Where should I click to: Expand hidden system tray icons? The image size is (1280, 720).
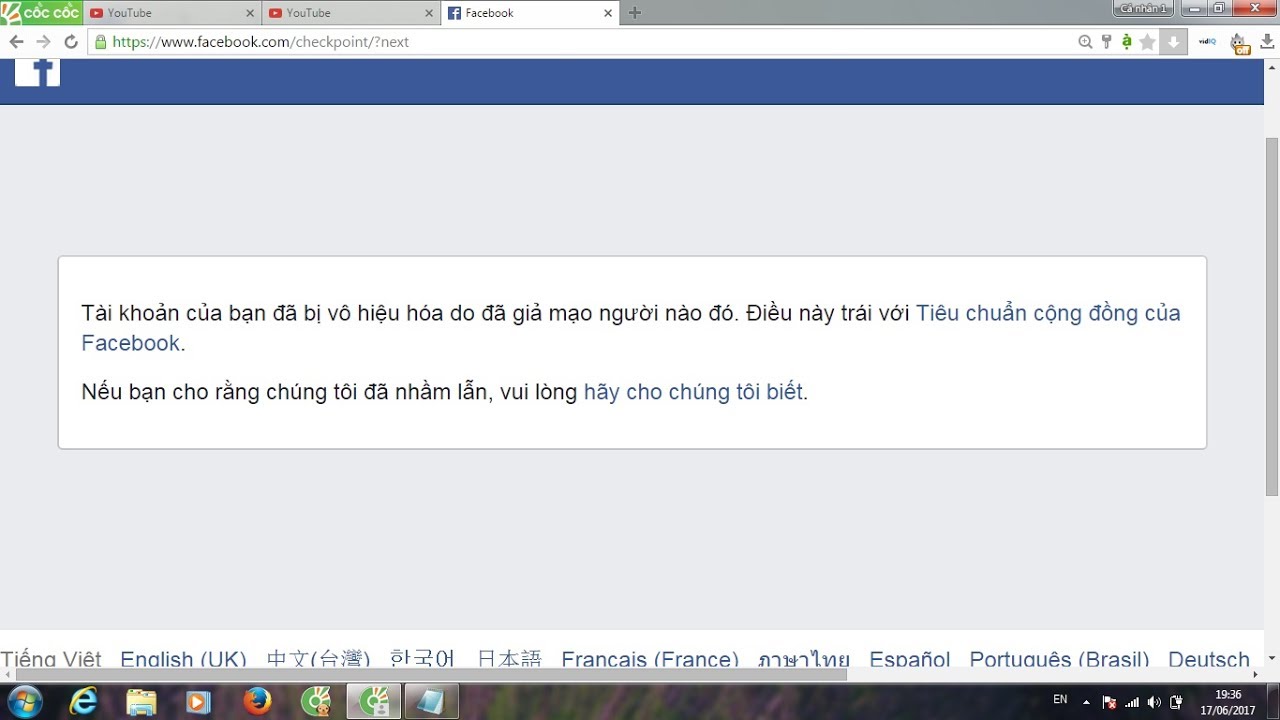click(1086, 701)
